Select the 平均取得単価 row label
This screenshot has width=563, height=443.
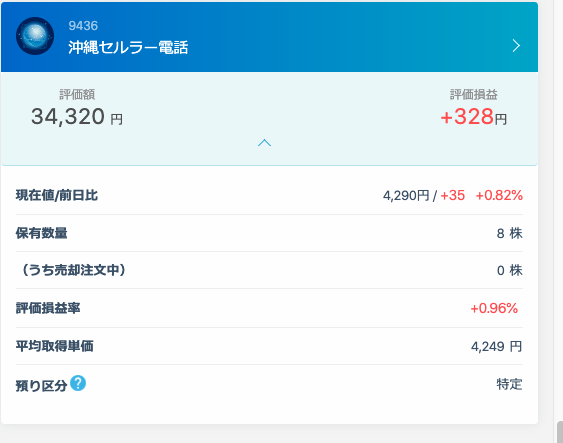55,346
